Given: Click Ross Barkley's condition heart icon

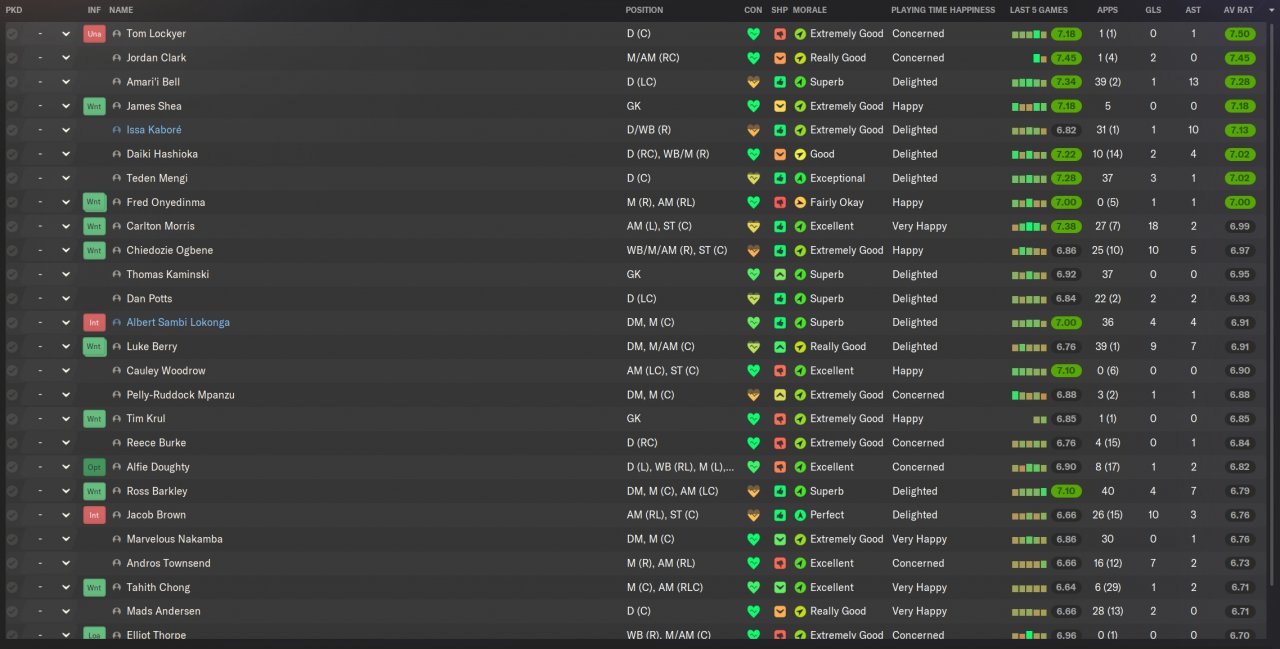Looking at the screenshot, I should coord(753,491).
